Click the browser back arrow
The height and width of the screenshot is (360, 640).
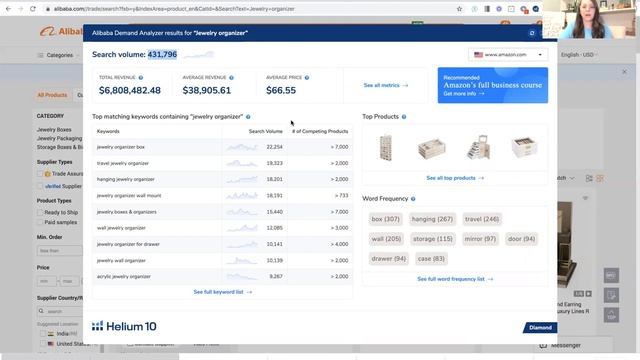(8, 9)
